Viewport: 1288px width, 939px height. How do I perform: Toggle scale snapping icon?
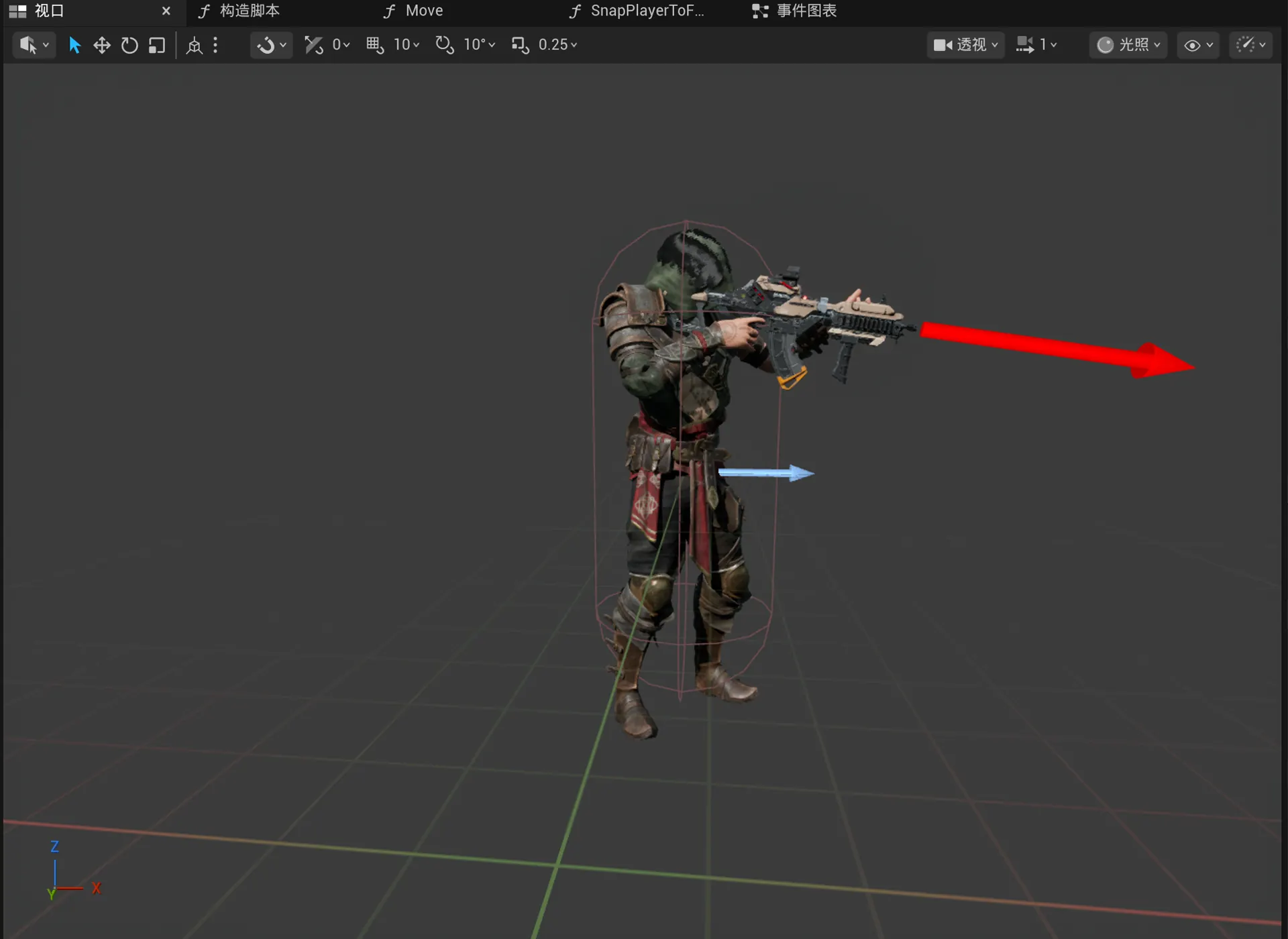click(x=520, y=45)
